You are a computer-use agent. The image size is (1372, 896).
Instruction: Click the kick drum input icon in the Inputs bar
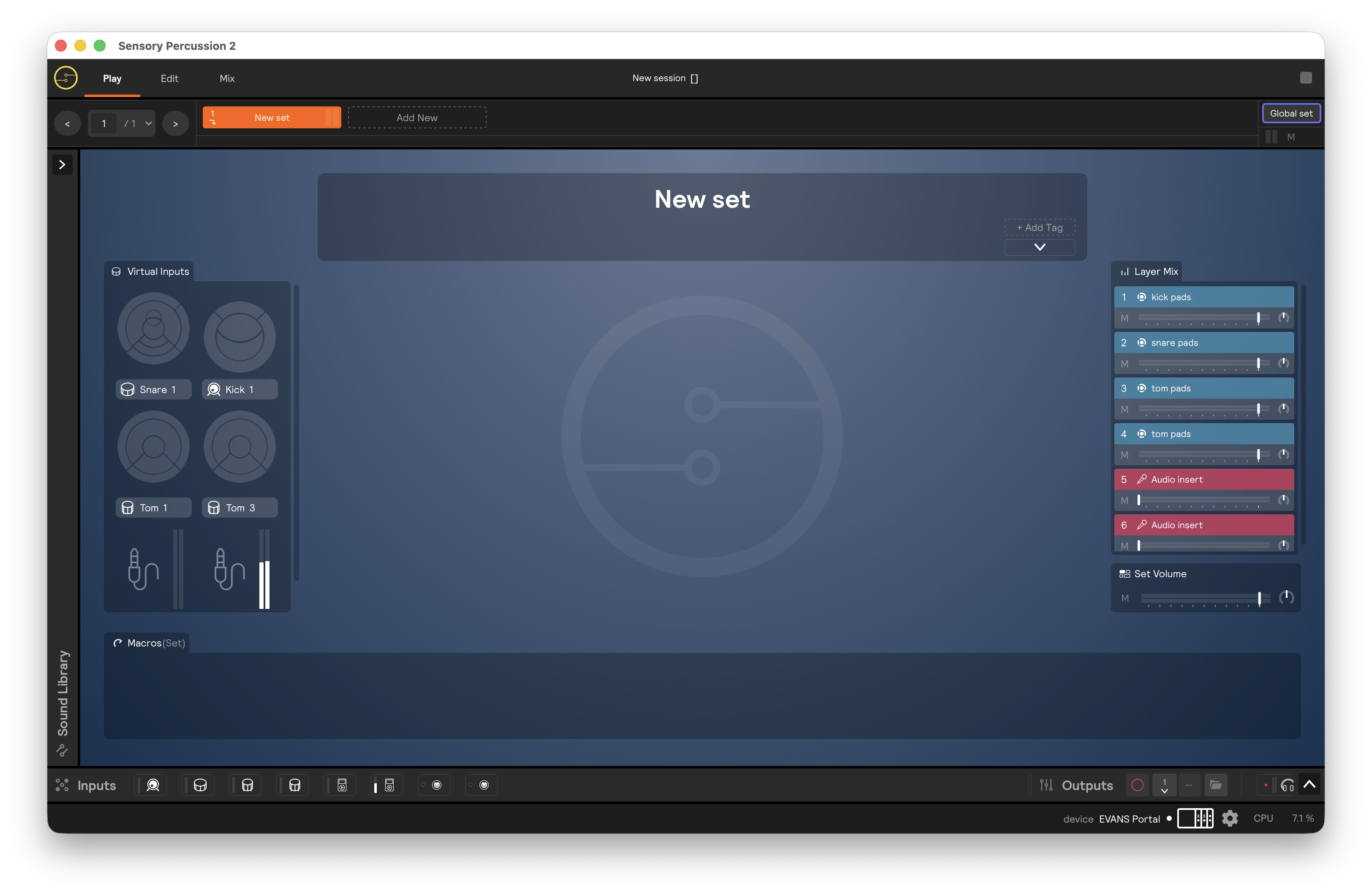click(153, 785)
